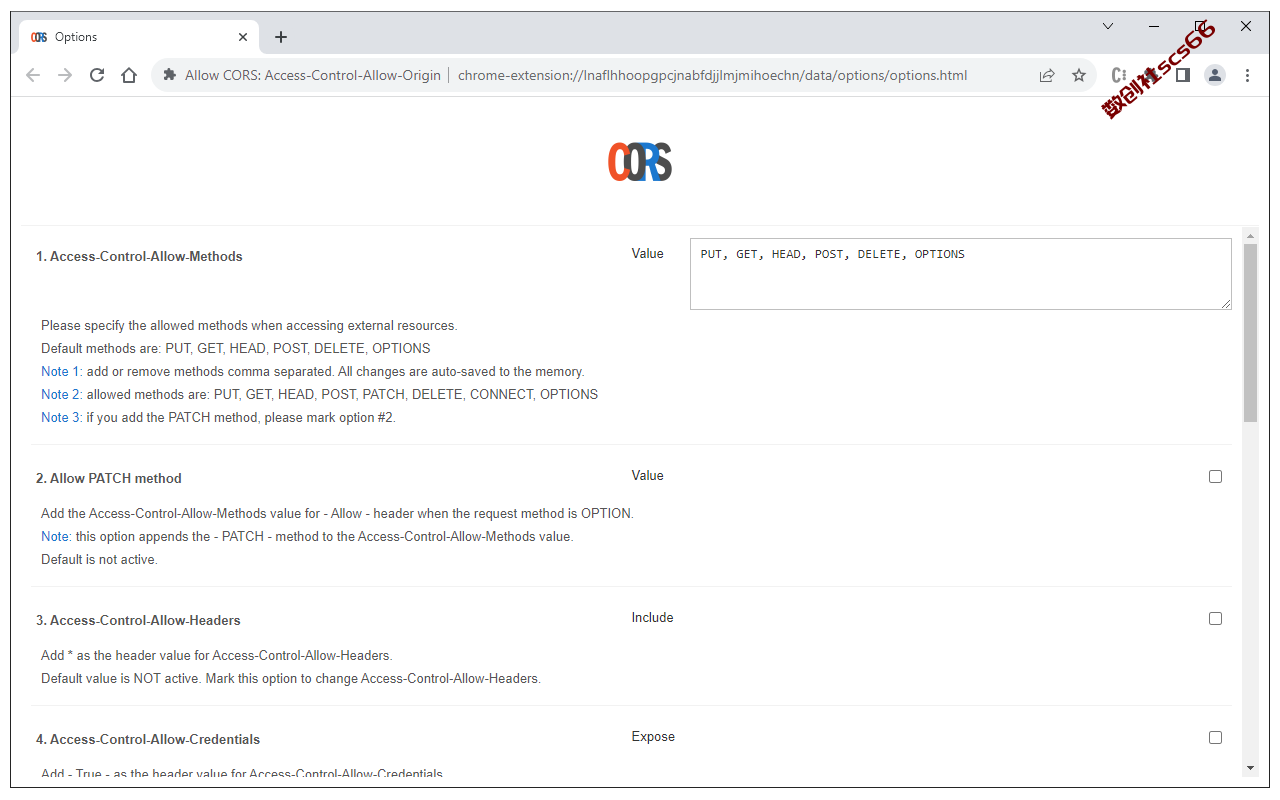Click the Note 2 label
1280x800 pixels.
click(x=62, y=395)
